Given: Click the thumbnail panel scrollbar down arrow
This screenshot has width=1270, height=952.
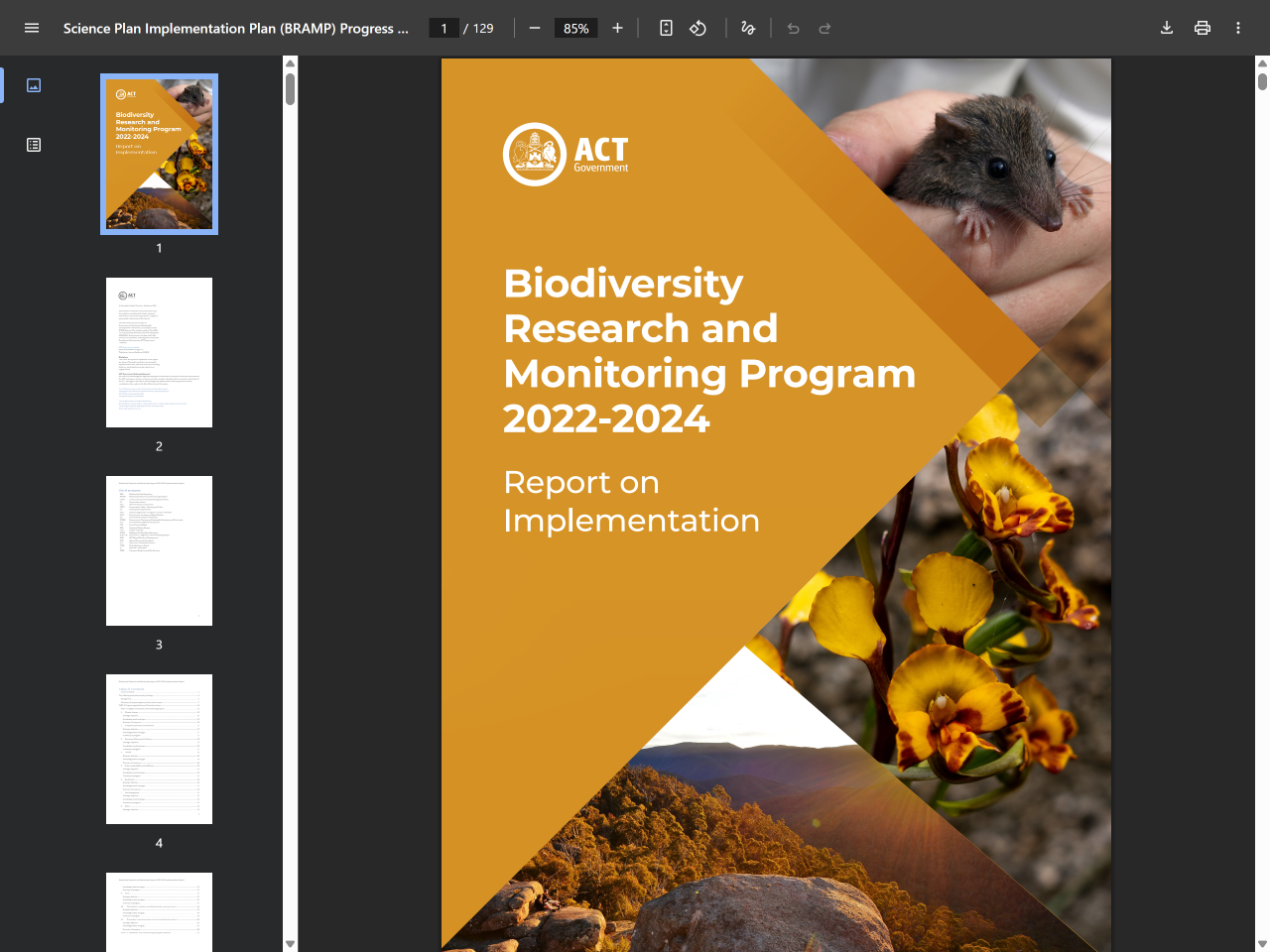Looking at the screenshot, I should click(x=290, y=944).
